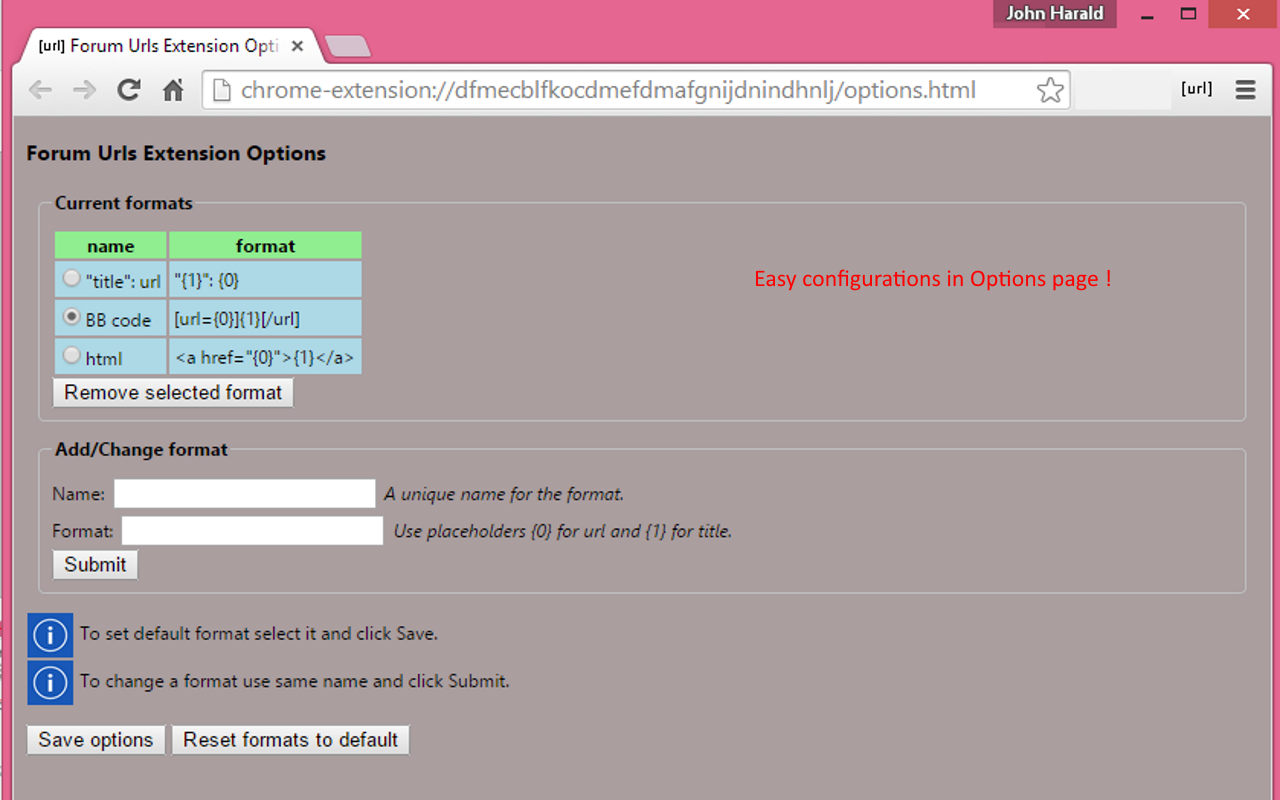Click the [url] extension icon beside address bar
The height and width of the screenshot is (800, 1280).
tap(1196, 88)
